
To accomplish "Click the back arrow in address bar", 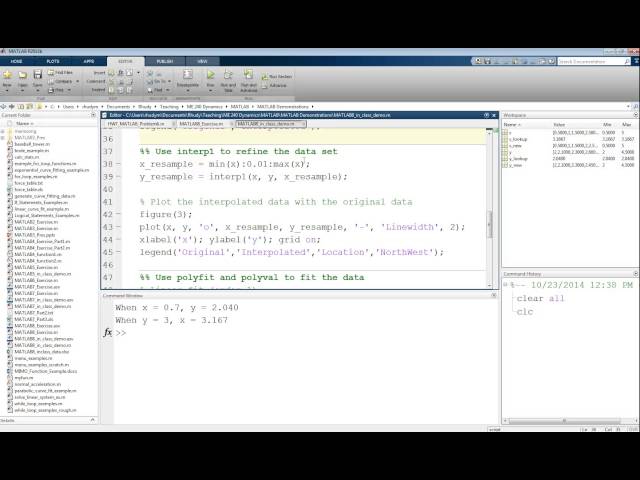I will coord(4,107).
